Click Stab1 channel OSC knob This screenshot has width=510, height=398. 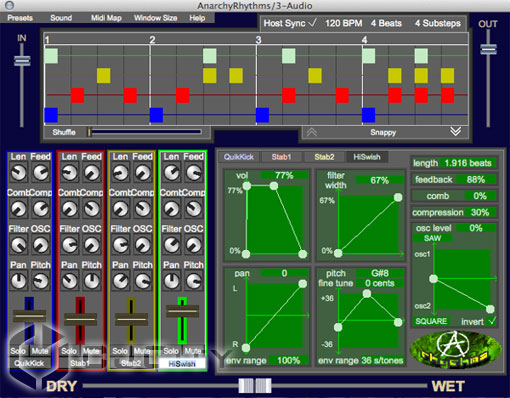[x=92, y=245]
